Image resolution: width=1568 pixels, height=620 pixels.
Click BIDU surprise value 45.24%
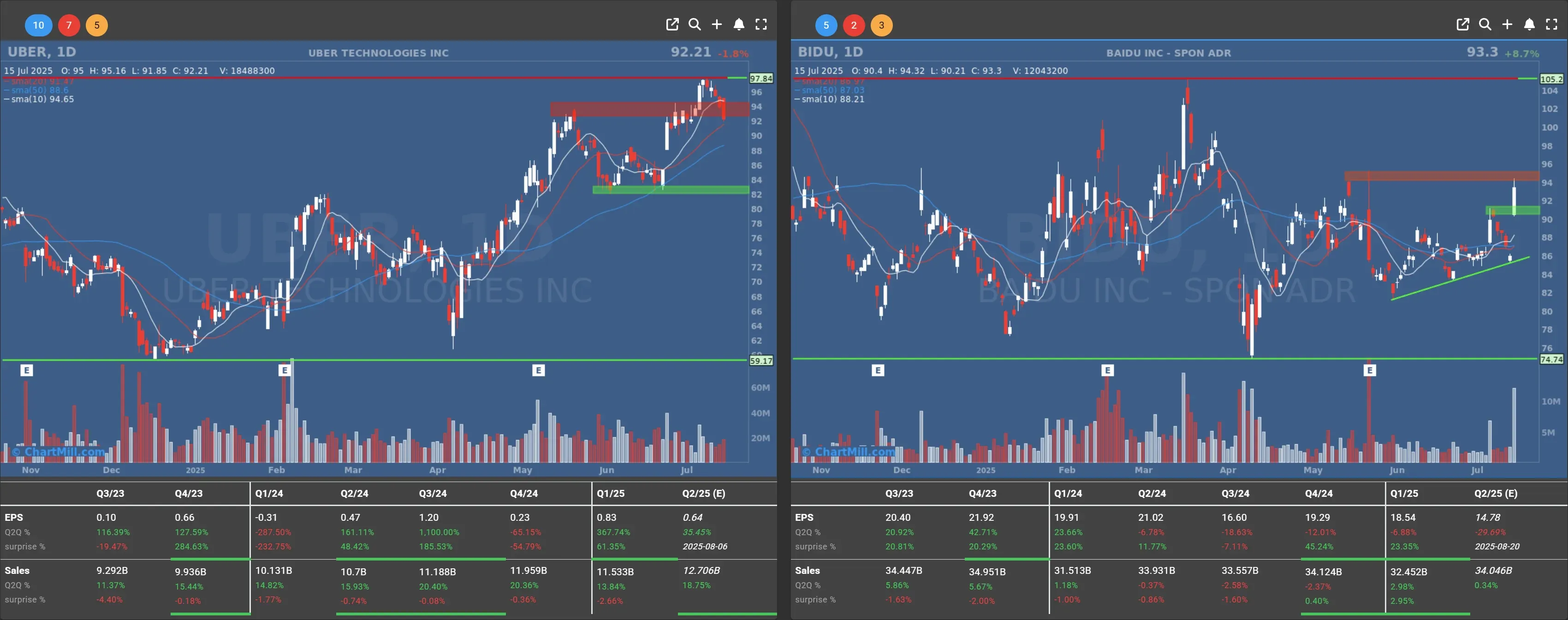[x=1319, y=546]
